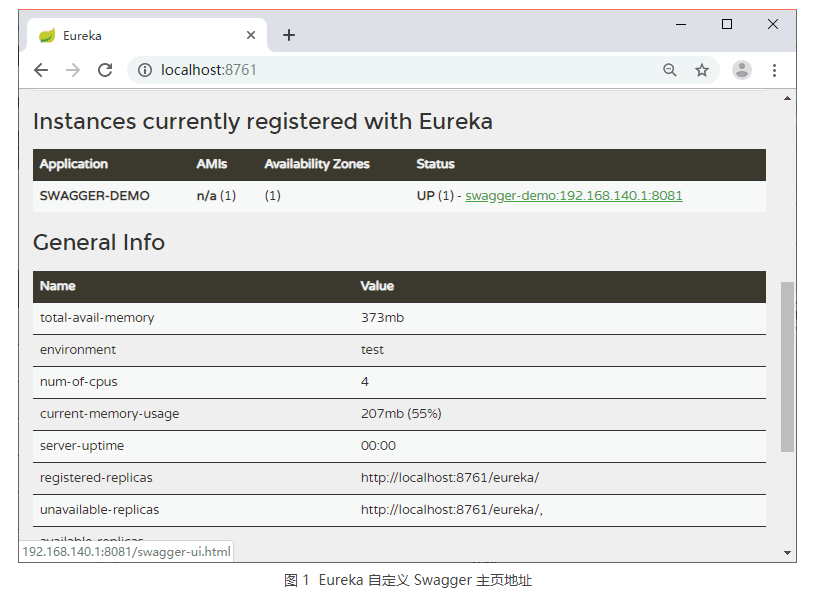Click the registered-replicas row name
The image size is (817, 605).
(96, 477)
